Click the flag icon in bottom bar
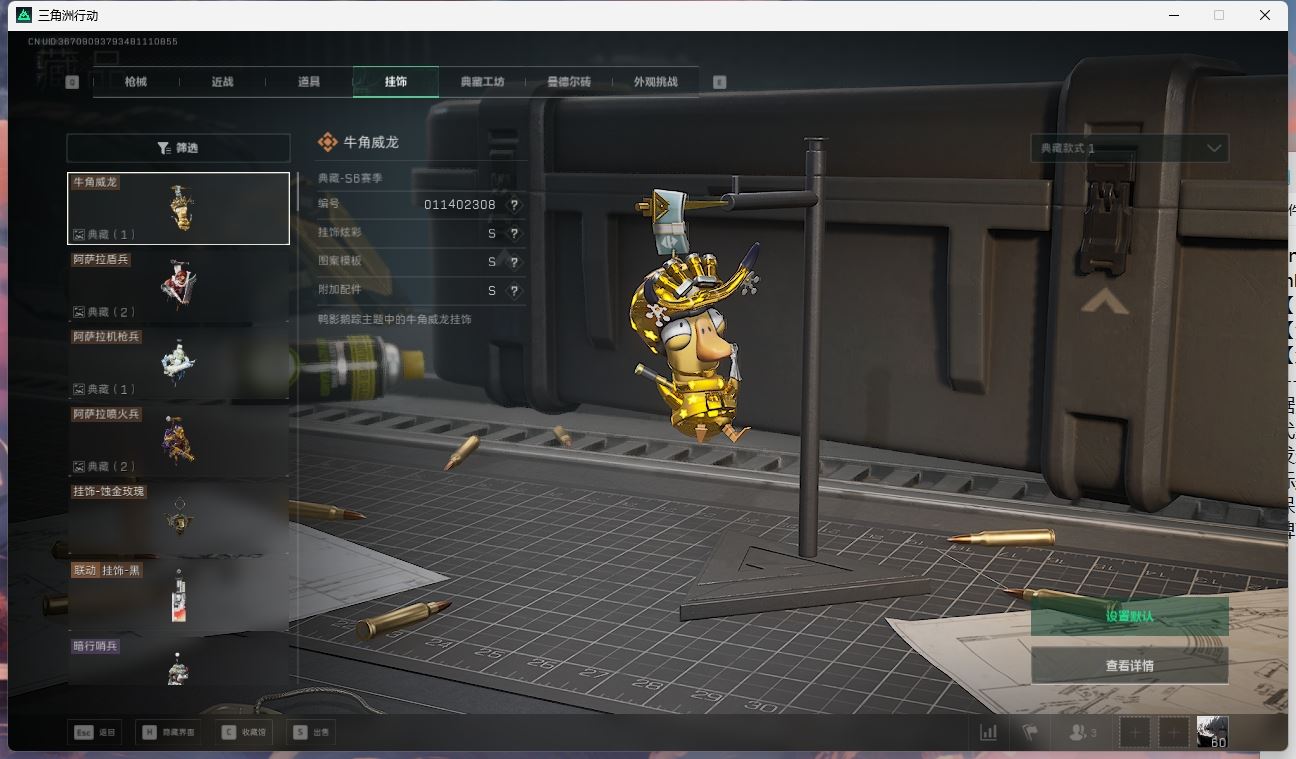Image resolution: width=1296 pixels, height=759 pixels. point(1029,732)
